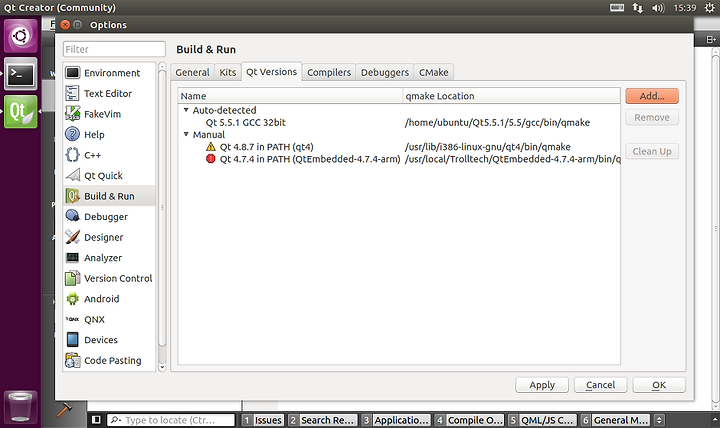This screenshot has height=428, width=720.
Task: Select QNX options category
Action: (109, 319)
